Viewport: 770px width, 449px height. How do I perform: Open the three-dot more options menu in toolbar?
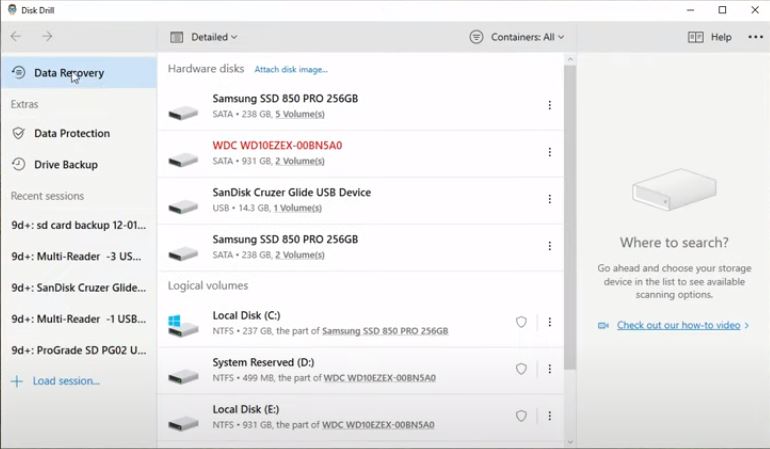(x=755, y=37)
